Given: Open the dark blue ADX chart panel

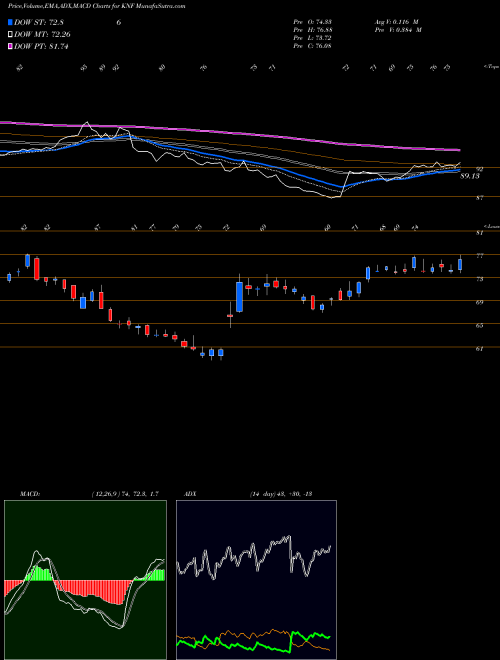Looking at the screenshot, I should [x=256, y=580].
